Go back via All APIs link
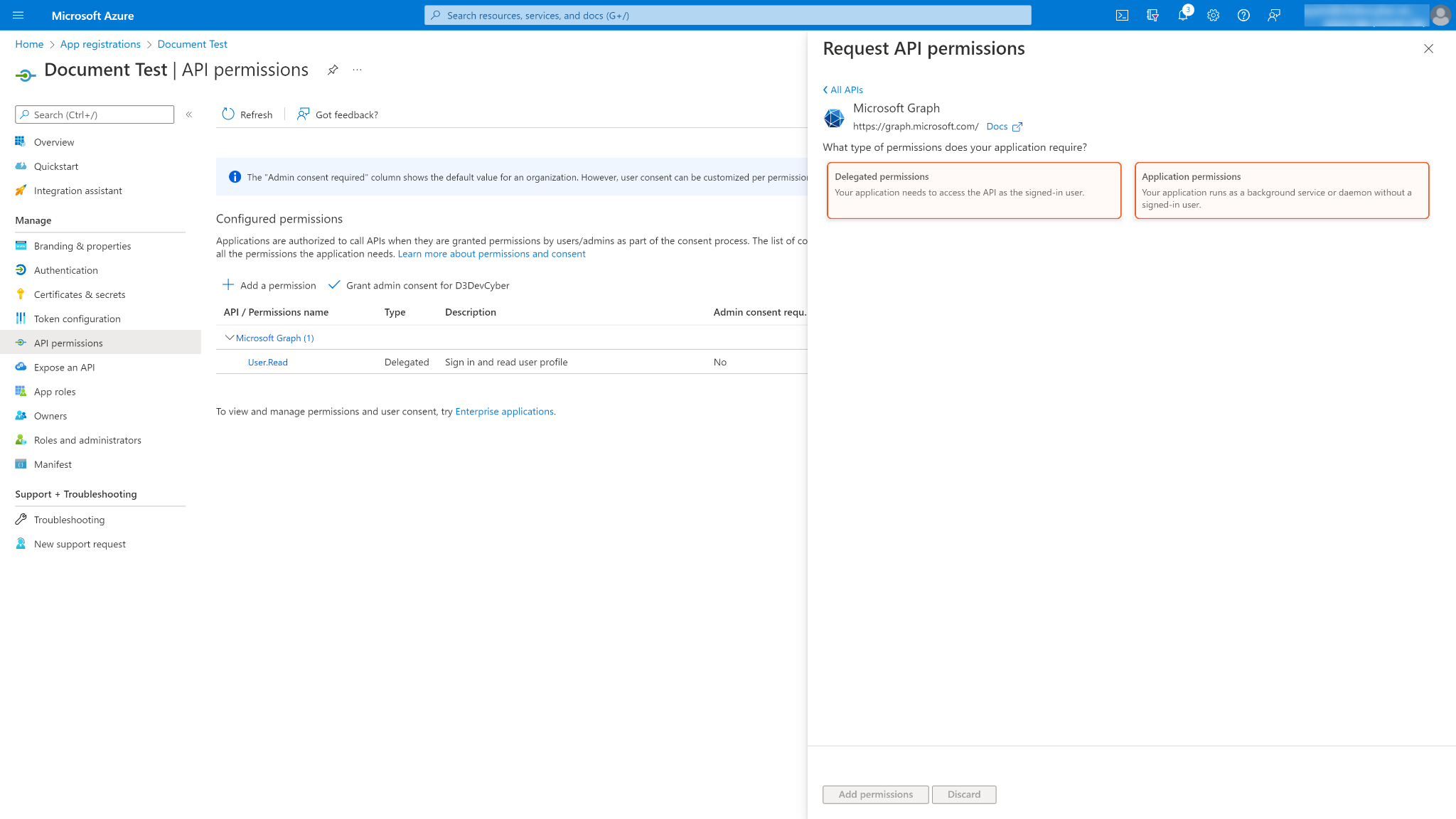1456x819 pixels. click(x=844, y=90)
